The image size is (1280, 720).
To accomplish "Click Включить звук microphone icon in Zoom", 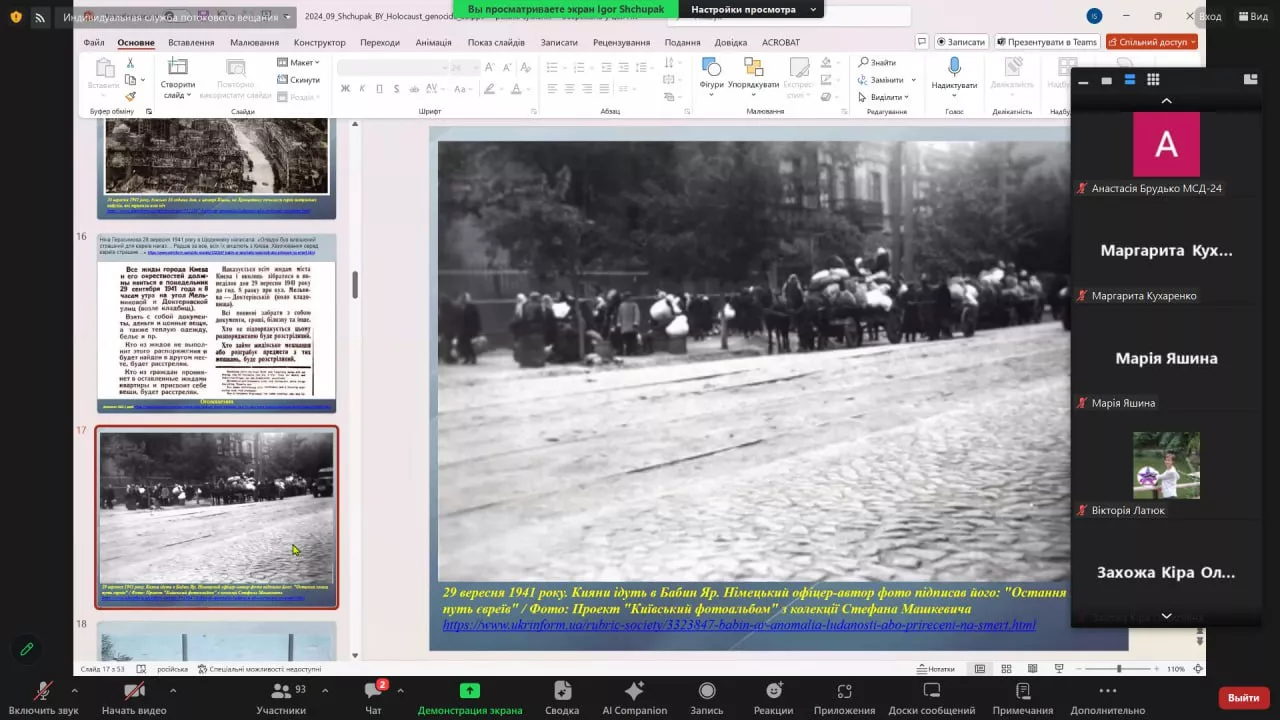I will click(x=43, y=691).
